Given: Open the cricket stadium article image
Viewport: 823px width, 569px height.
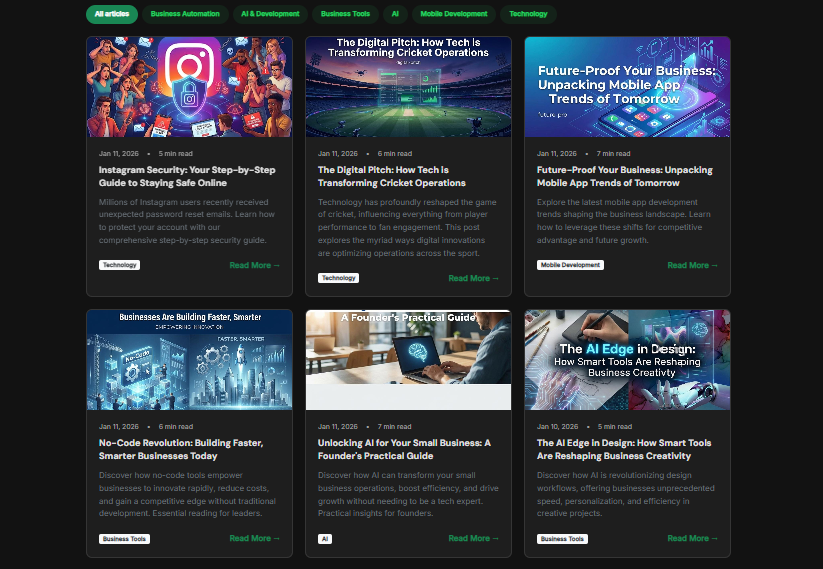Looking at the screenshot, I should (408, 87).
